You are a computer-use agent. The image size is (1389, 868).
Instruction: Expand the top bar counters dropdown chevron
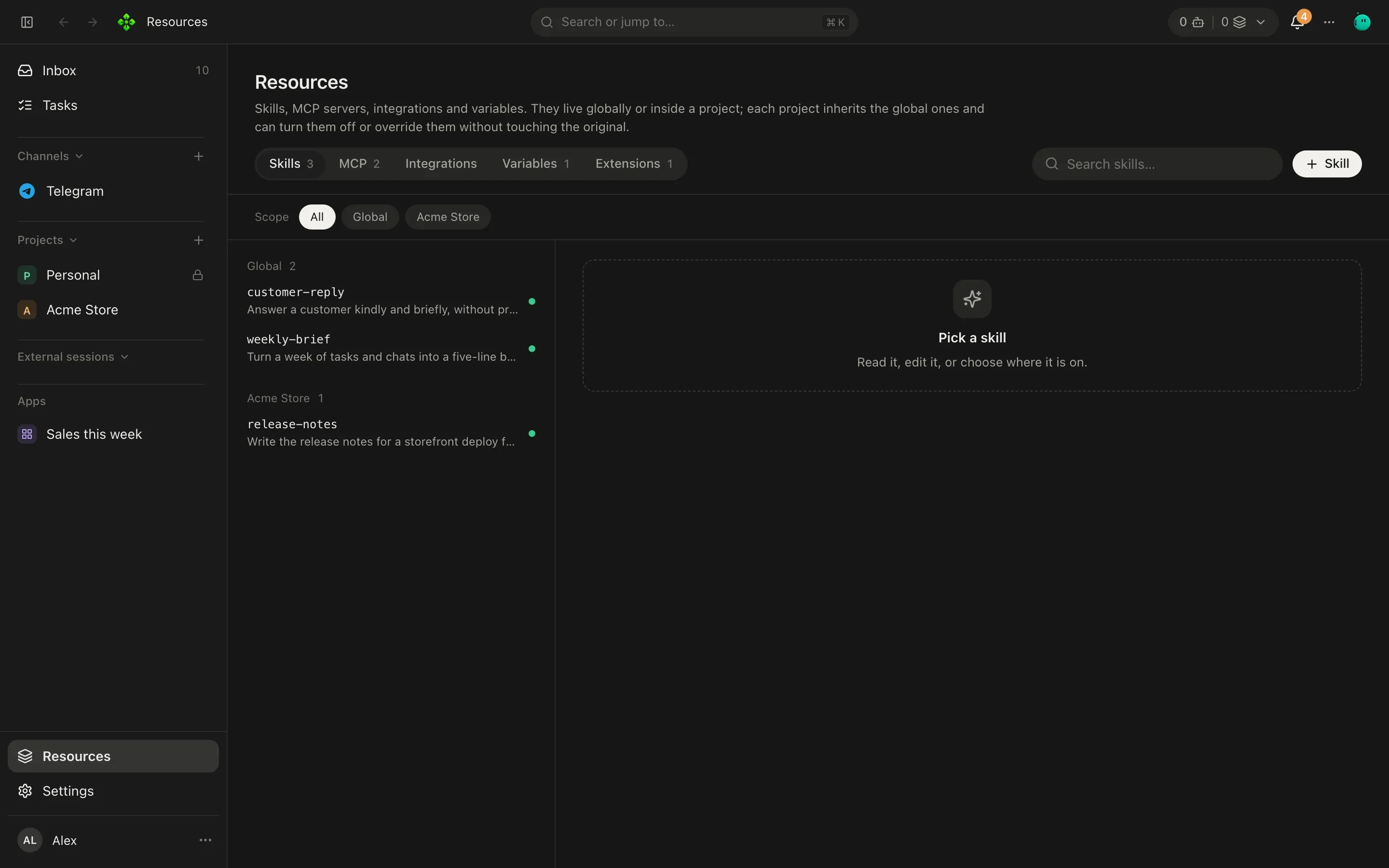pyautogui.click(x=1260, y=22)
